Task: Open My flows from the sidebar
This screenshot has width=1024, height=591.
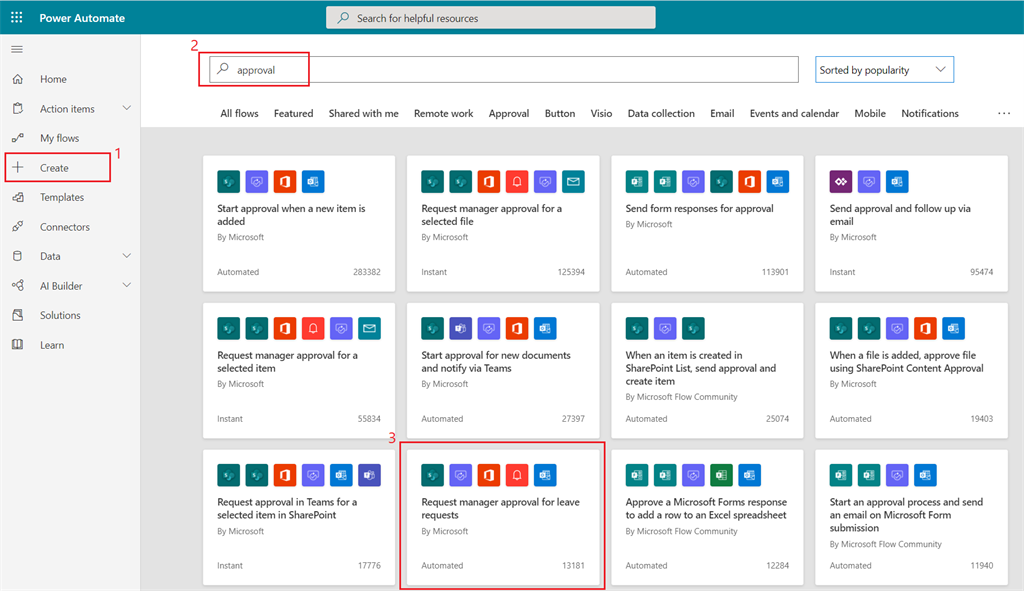Action: point(59,138)
